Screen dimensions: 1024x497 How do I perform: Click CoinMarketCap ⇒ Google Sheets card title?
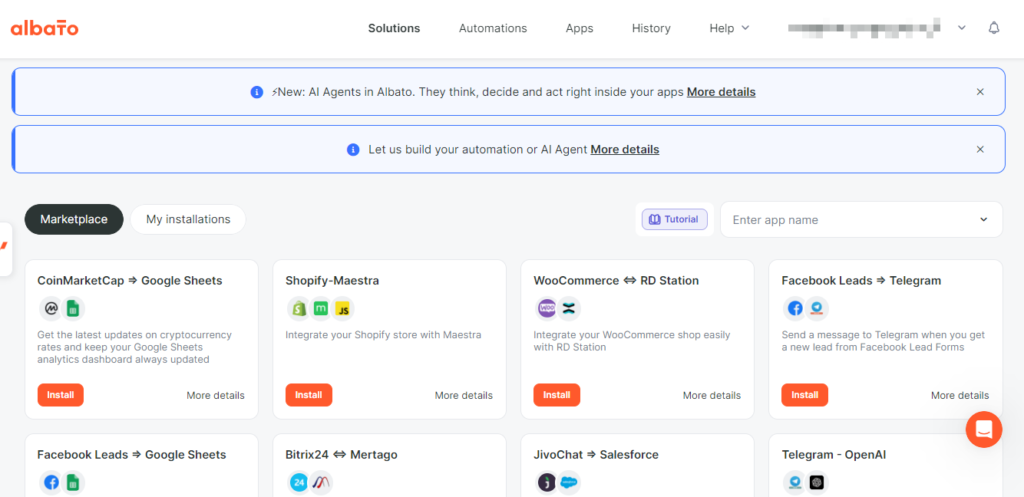[x=130, y=281]
